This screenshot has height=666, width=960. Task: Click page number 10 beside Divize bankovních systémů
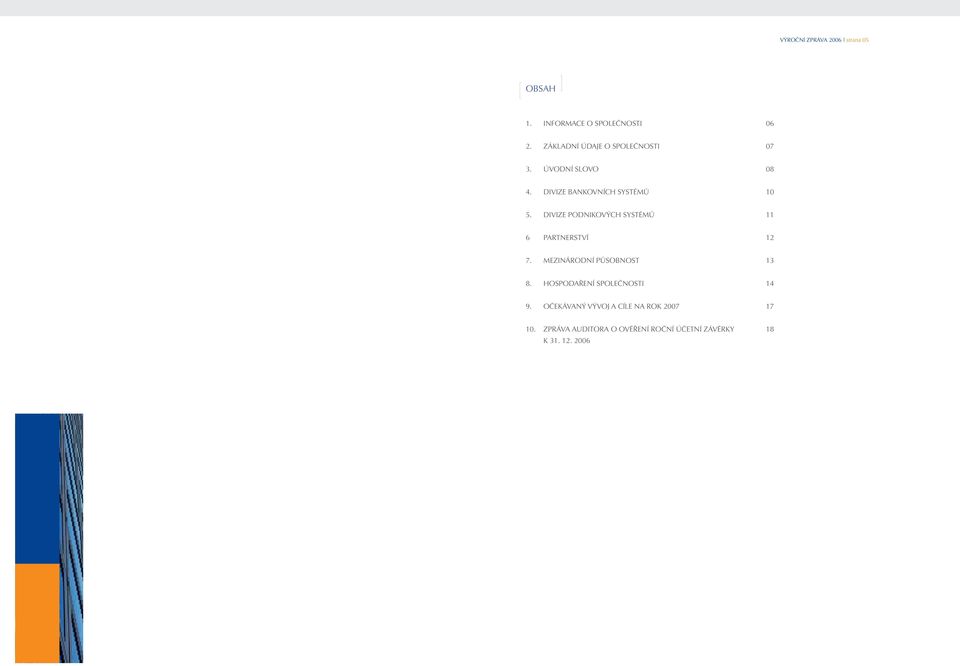click(x=770, y=192)
